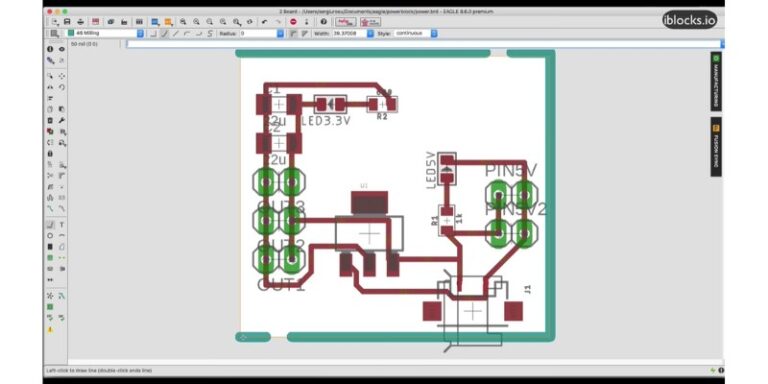Select the Show eye tool

pyautogui.click(x=62, y=49)
